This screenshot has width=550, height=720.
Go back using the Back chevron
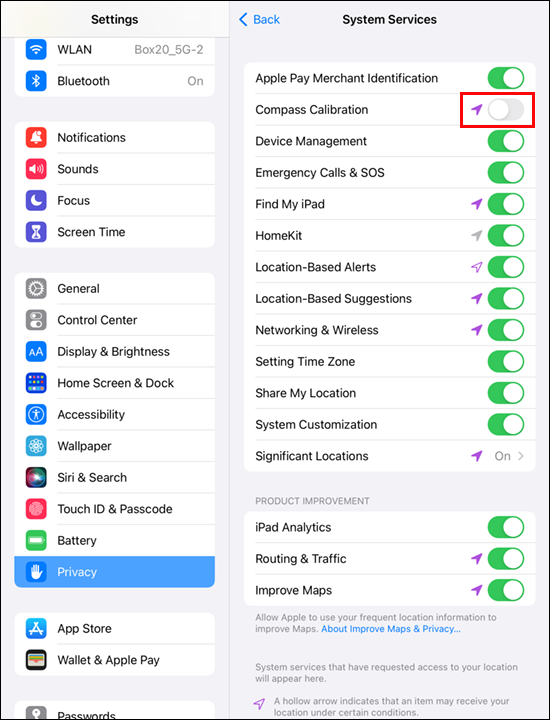pyautogui.click(x=243, y=19)
